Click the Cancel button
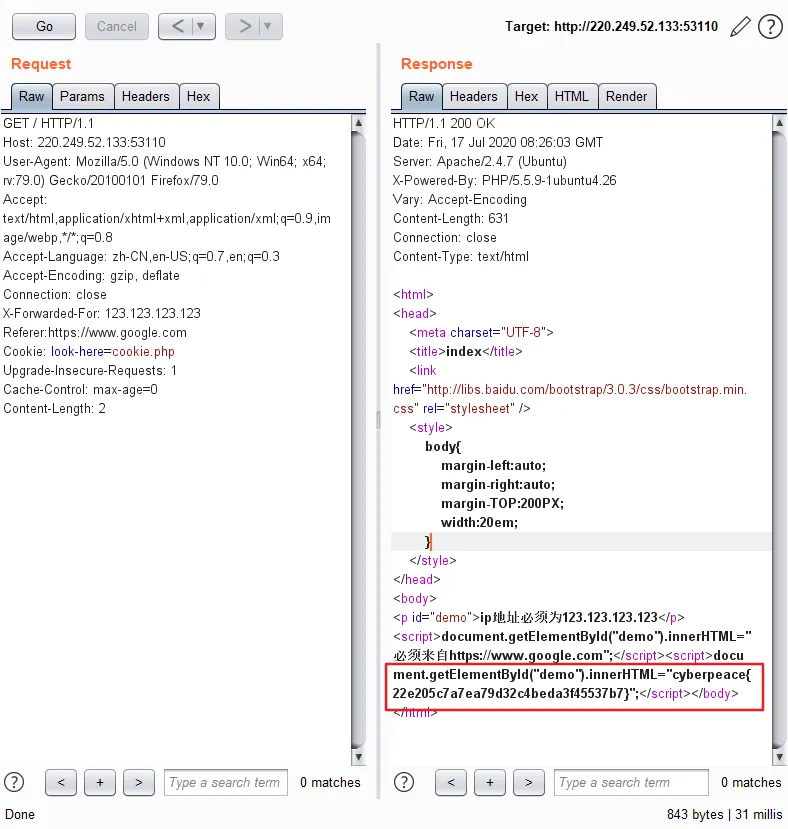The image size is (788, 829). point(116,26)
